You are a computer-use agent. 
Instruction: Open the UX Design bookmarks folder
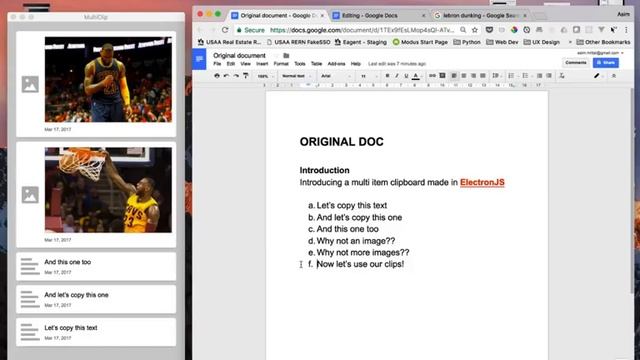(541, 42)
